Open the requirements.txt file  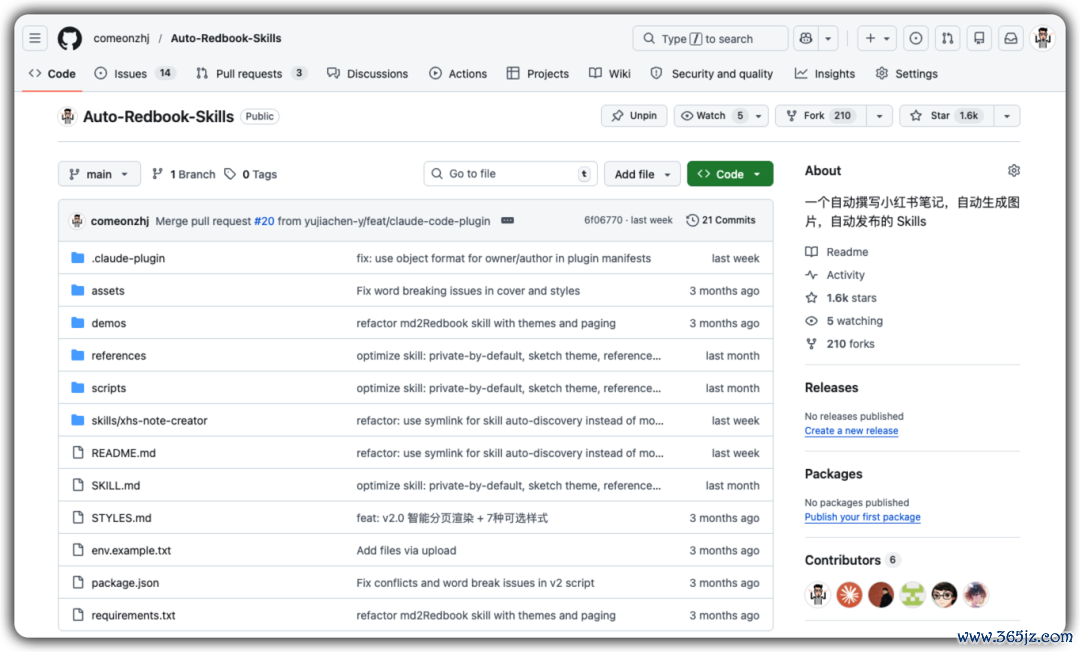tap(134, 615)
